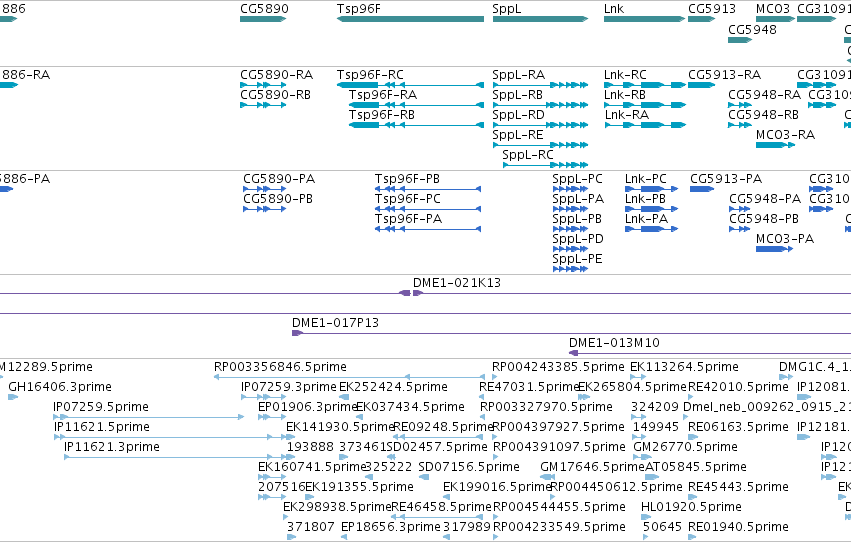Screen dimensions: 851x542
Task: Select protein SppL-PA
Action: (x=570, y=209)
